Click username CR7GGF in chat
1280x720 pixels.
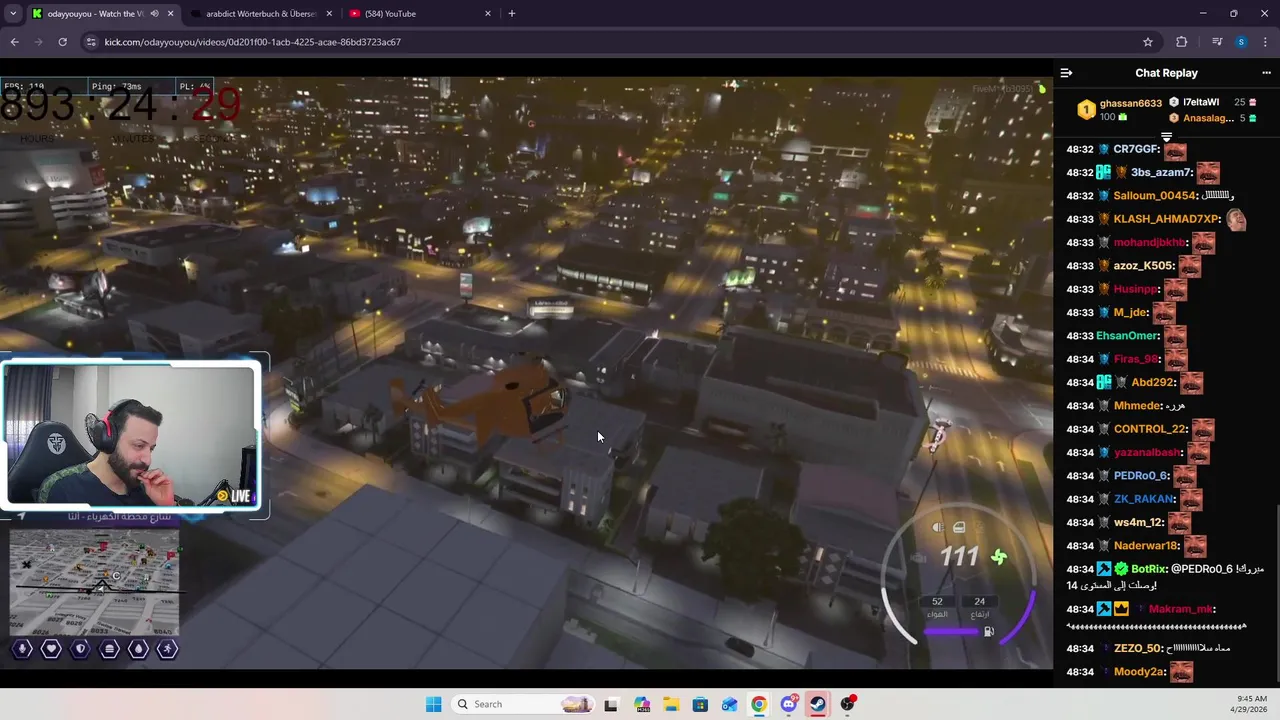coord(1136,149)
